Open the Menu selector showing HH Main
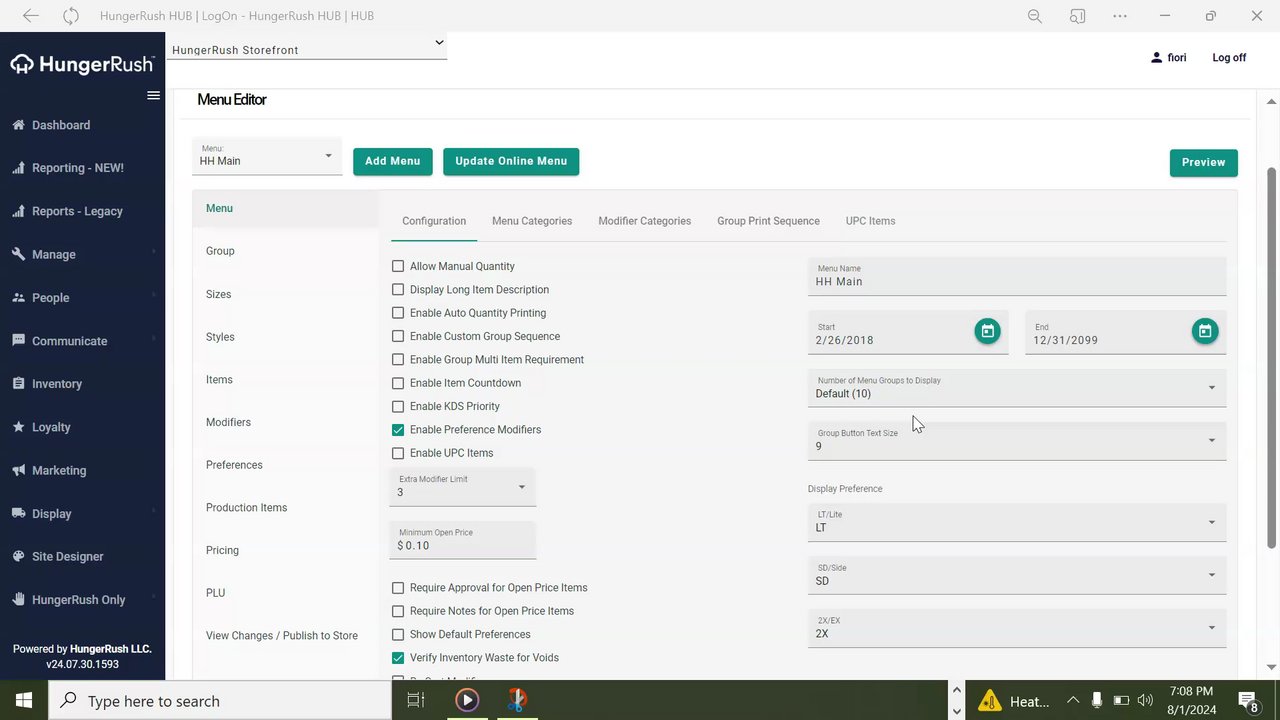This screenshot has width=1280, height=720. (267, 156)
